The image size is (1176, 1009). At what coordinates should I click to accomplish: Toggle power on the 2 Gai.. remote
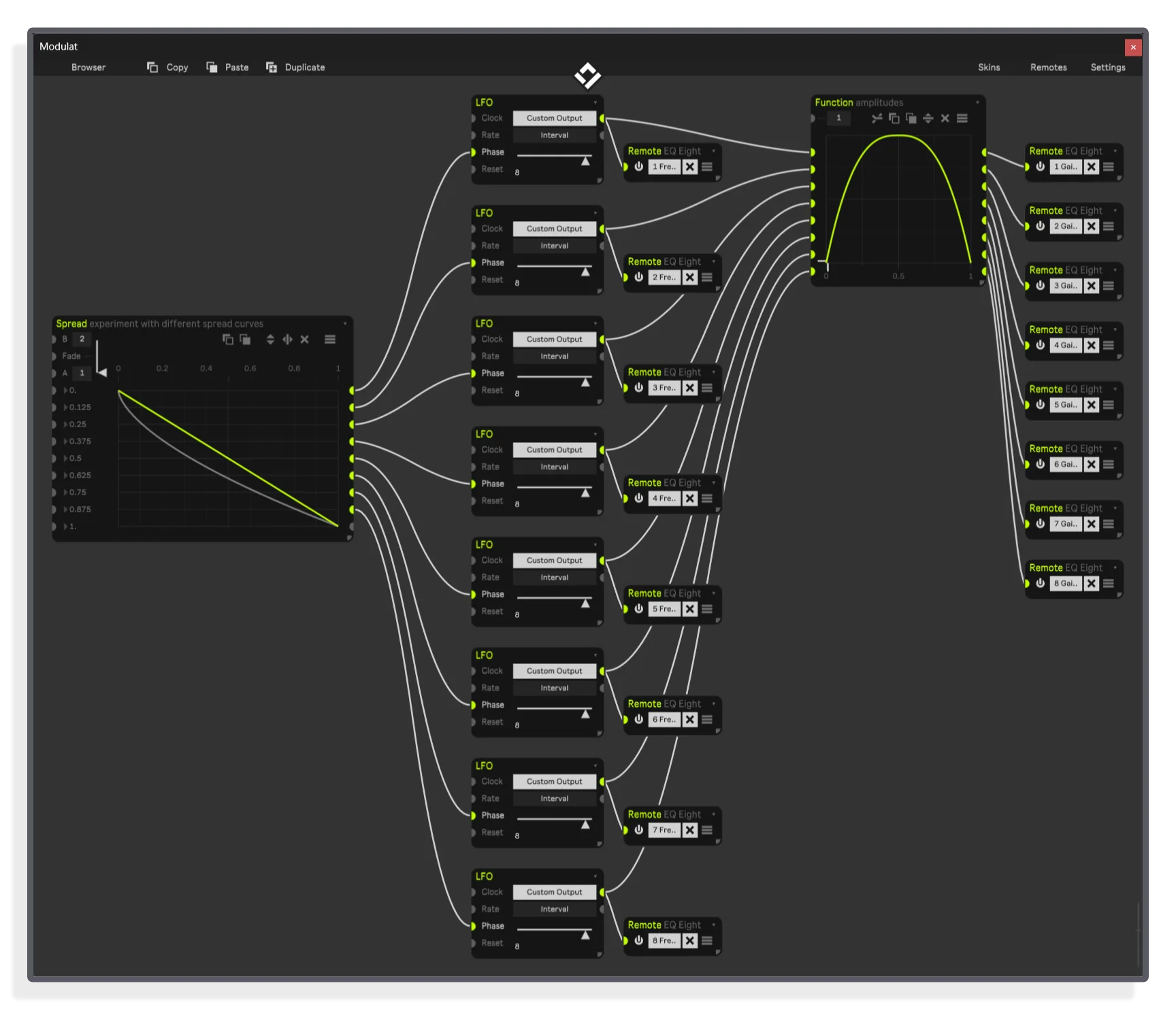click(x=1040, y=227)
